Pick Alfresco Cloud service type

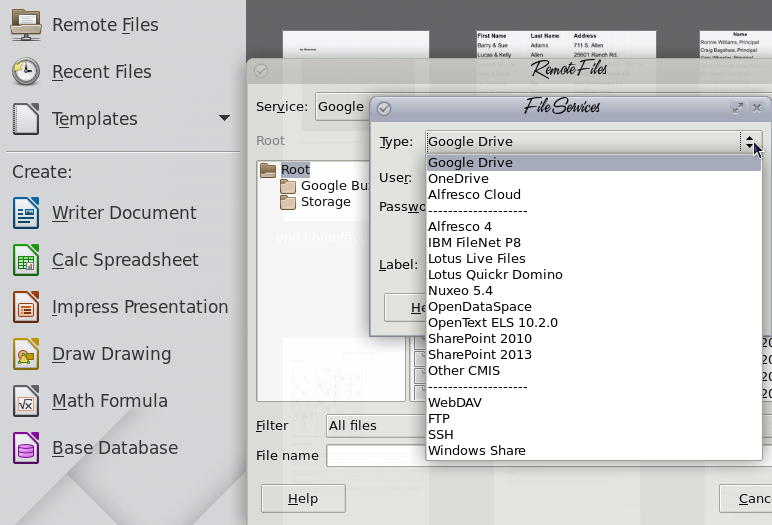click(593, 195)
